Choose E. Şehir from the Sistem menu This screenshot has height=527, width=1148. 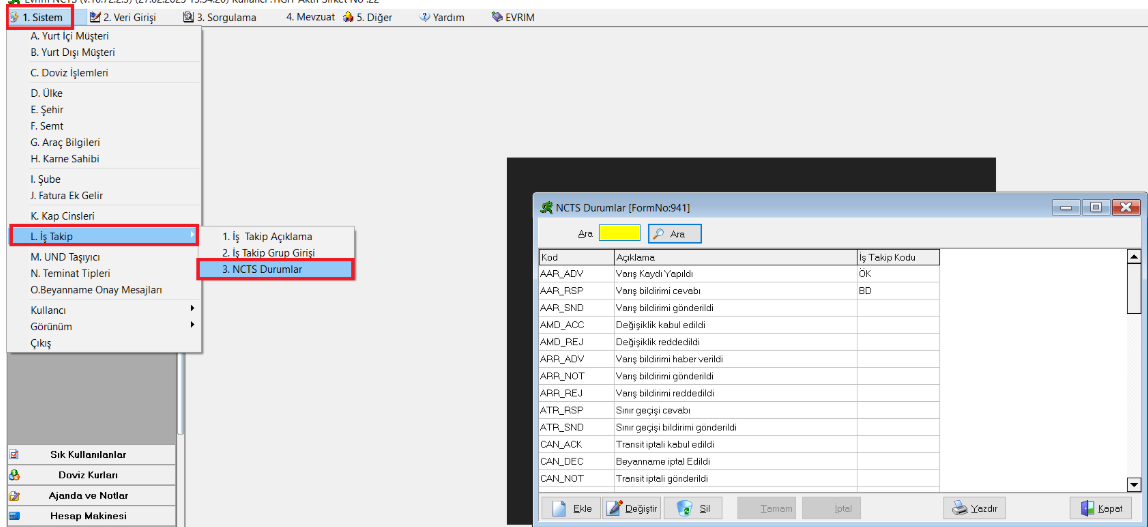(103, 110)
